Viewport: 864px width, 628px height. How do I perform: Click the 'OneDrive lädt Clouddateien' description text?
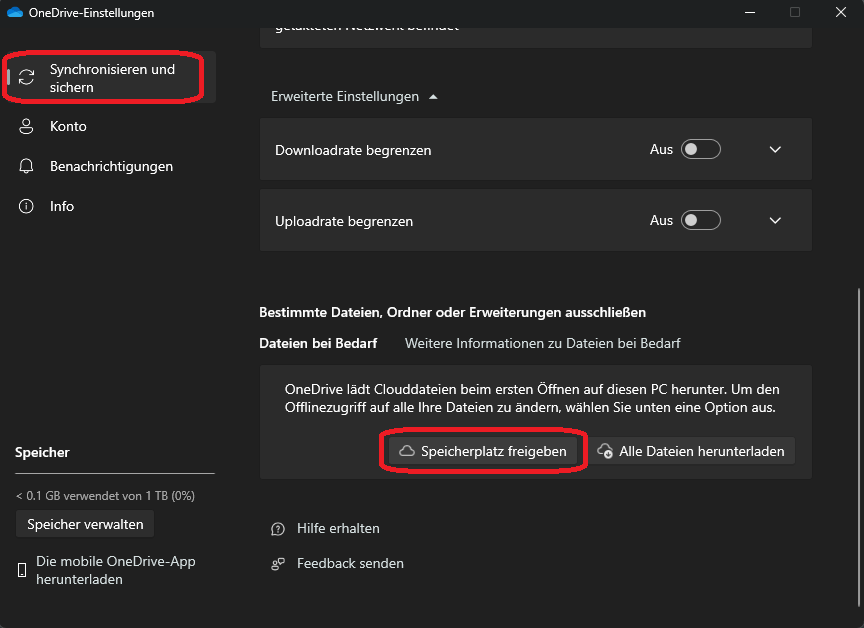coord(532,398)
